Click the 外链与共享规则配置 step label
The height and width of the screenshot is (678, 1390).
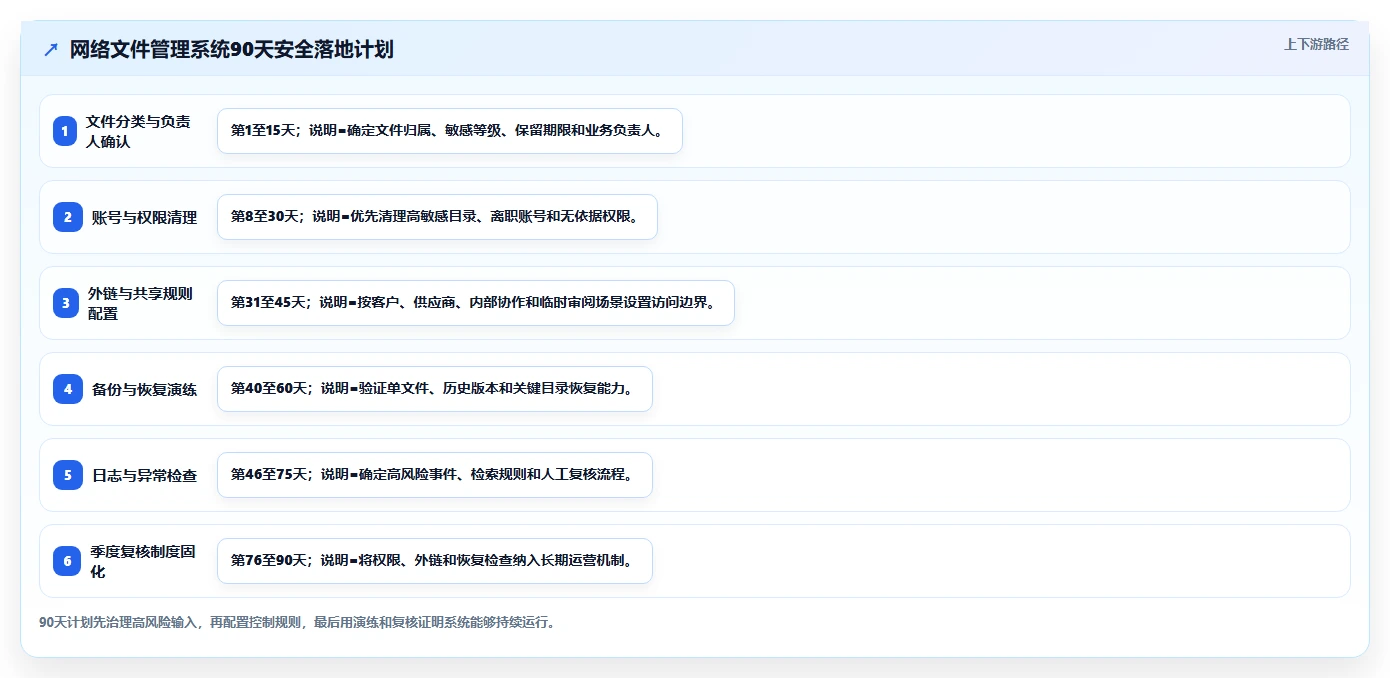140,303
